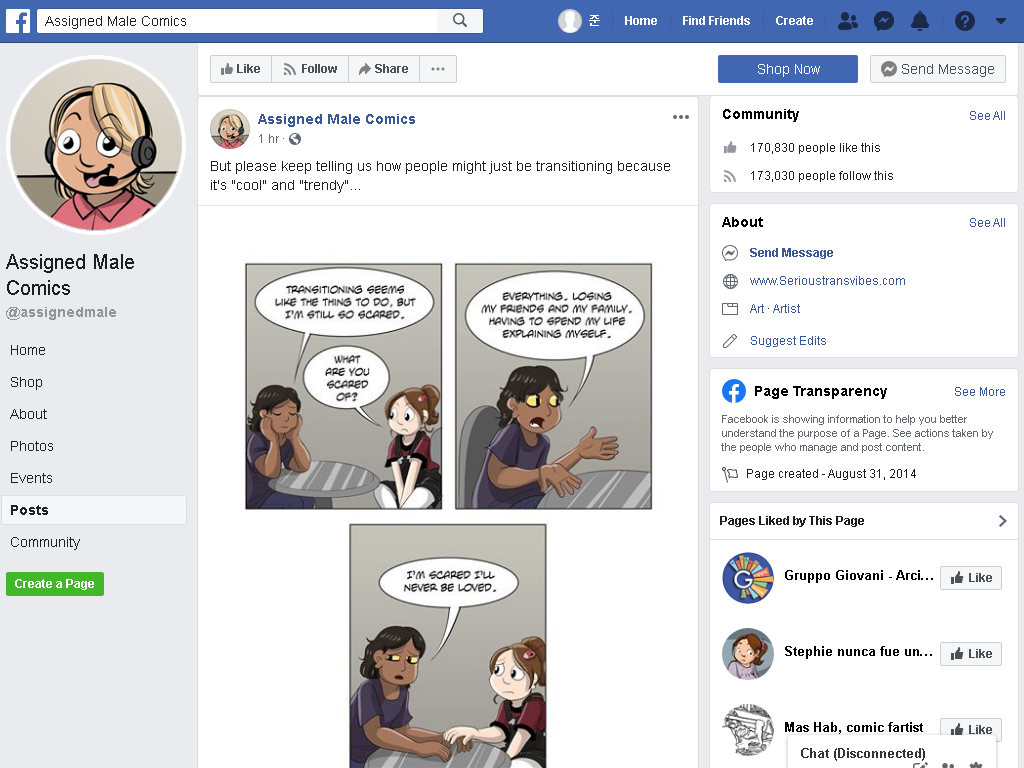Select Shop in the page sidebar
Screen dimensions: 1024x768
pyautogui.click(x=26, y=382)
